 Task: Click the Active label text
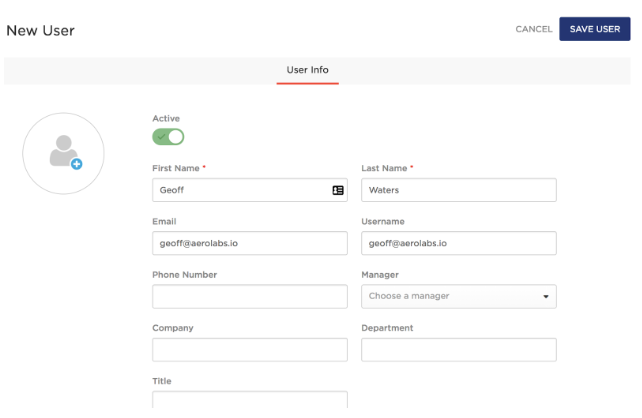[x=166, y=118]
